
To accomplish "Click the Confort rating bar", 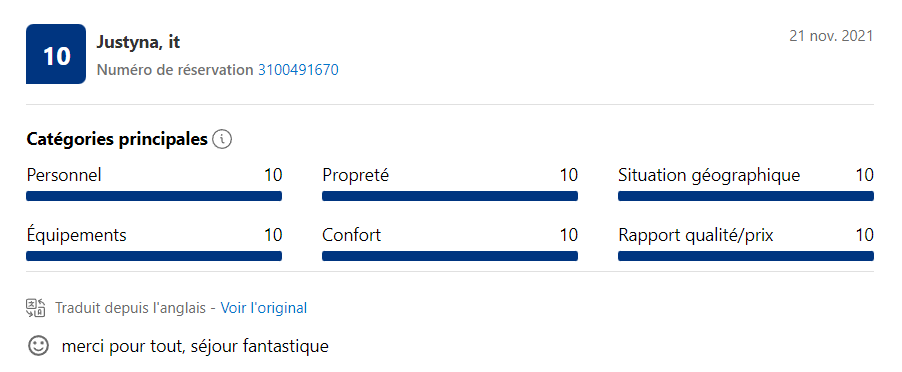I will coord(450,256).
